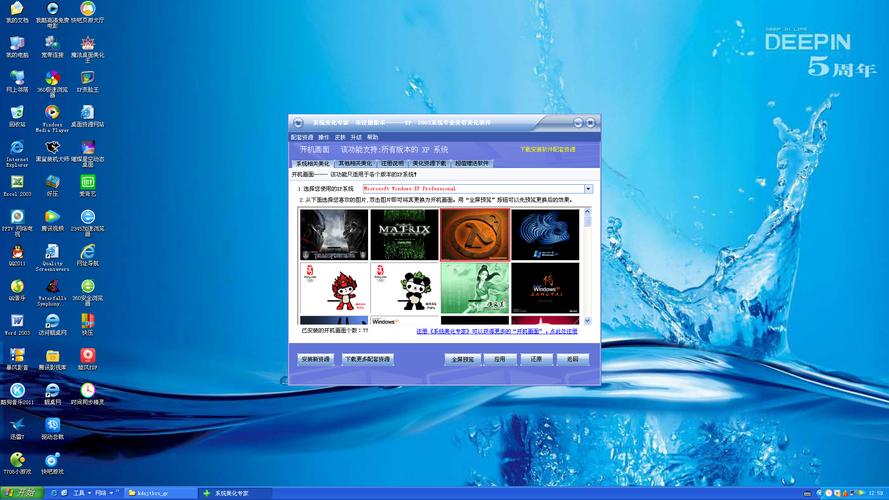Screen dimensions: 889x500
Task: Open the QQ音乐 desktop icon
Action: [x=17, y=290]
